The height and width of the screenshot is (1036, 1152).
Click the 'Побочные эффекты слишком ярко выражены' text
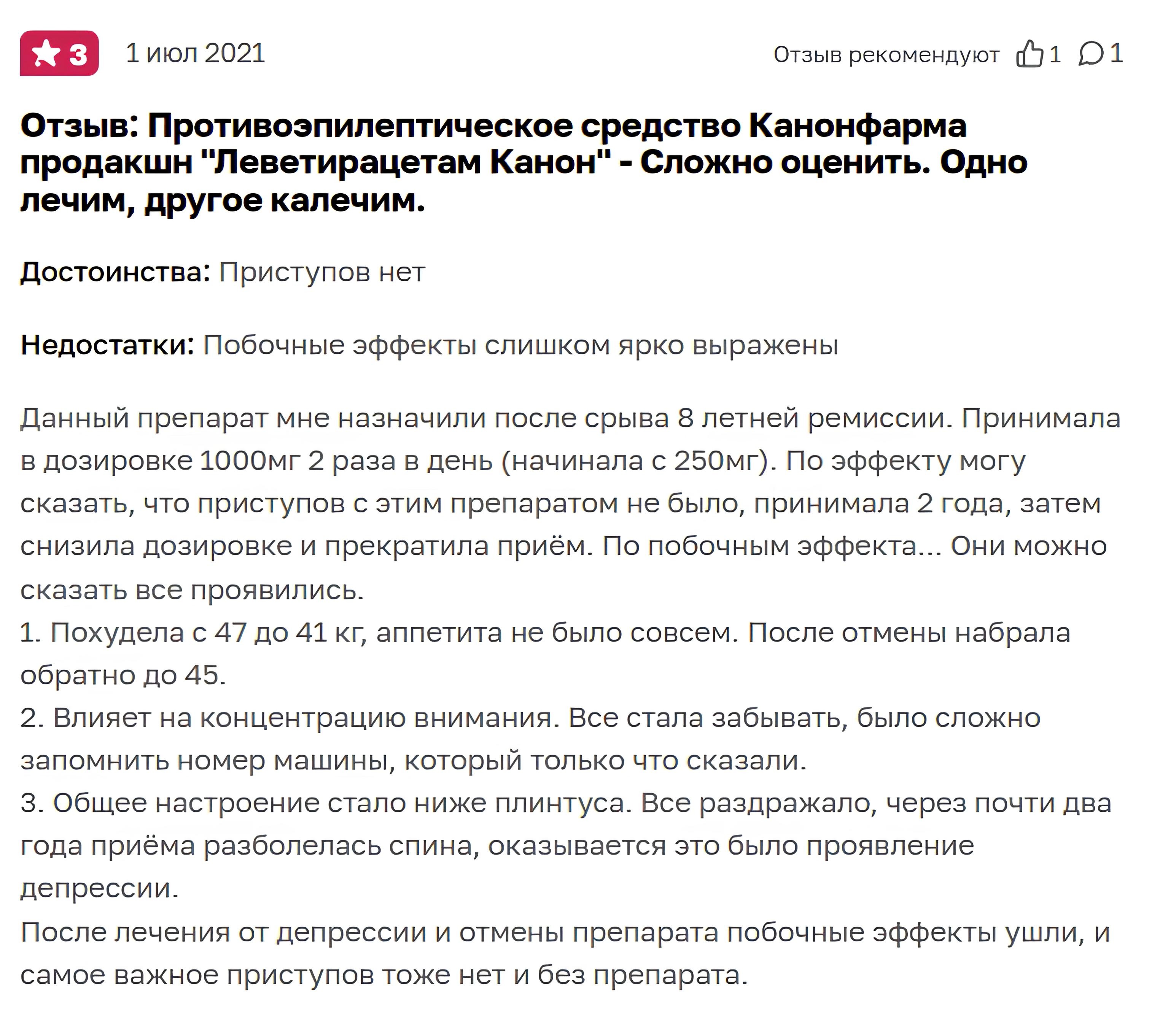point(521,345)
